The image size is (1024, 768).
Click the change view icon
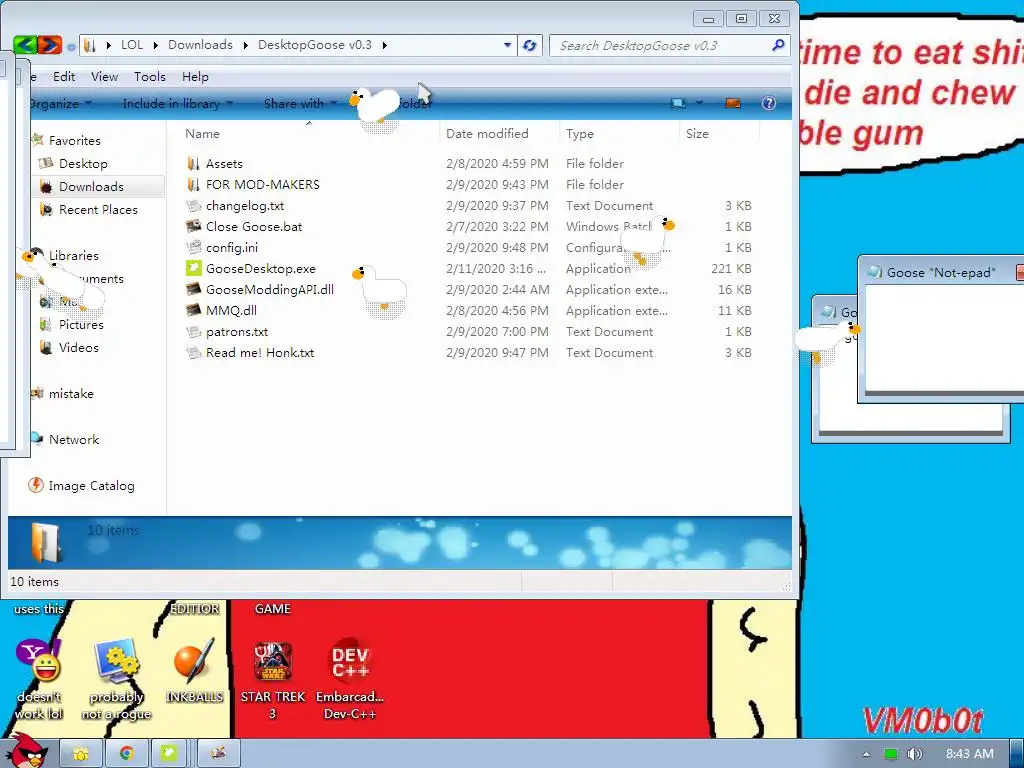679,103
